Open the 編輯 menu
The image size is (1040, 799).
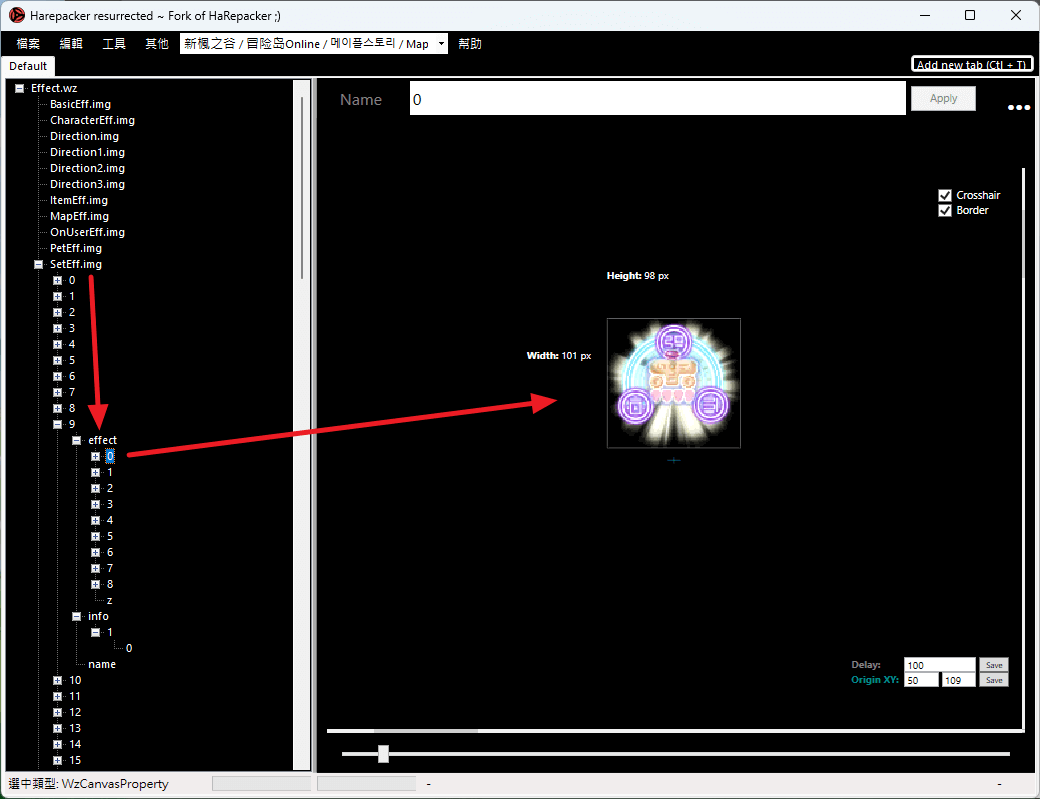pos(71,44)
